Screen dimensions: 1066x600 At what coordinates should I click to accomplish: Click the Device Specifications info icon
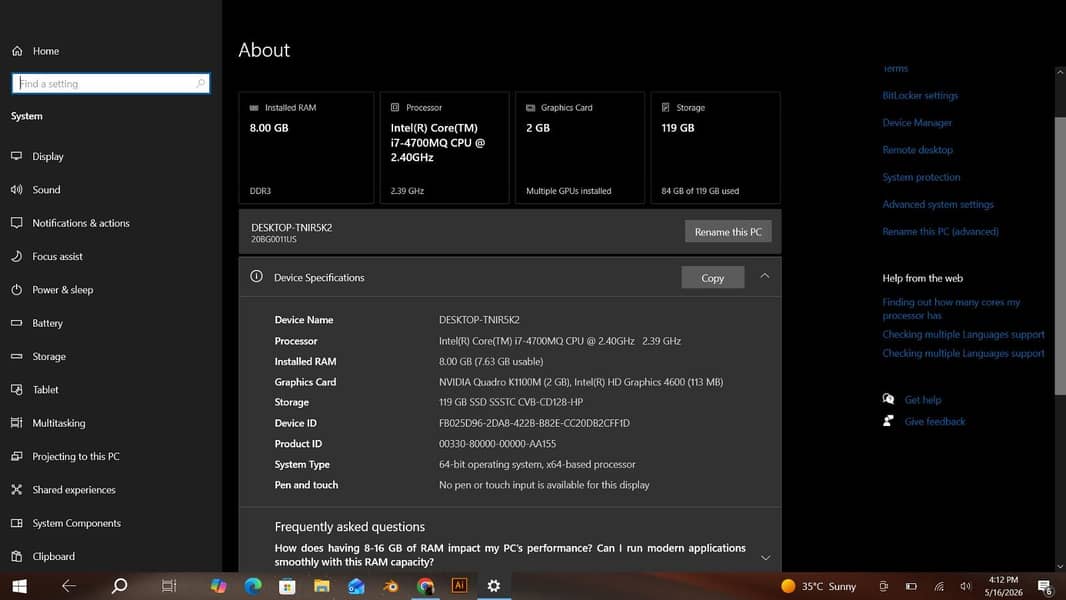click(256, 277)
